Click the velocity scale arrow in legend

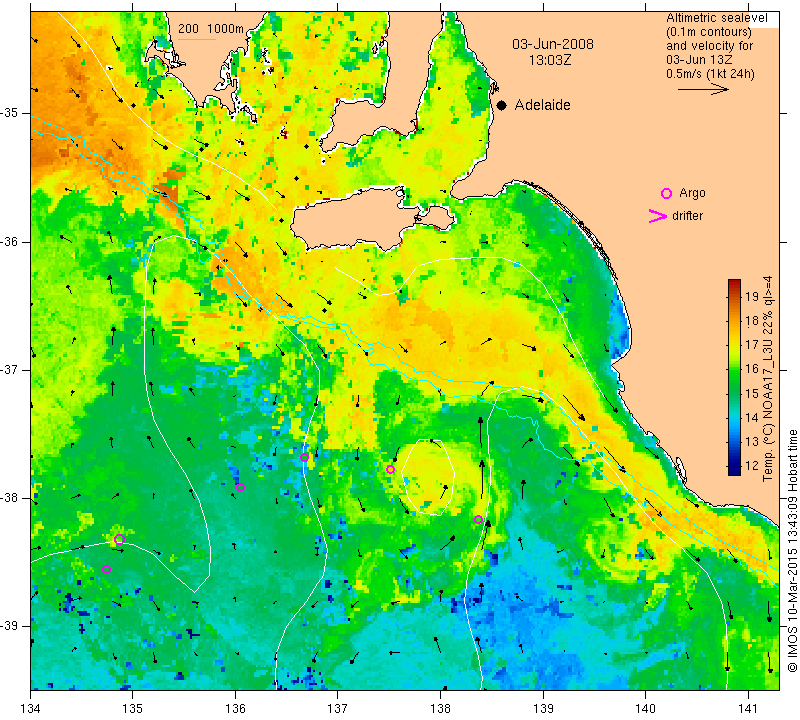pyautogui.click(x=703, y=89)
